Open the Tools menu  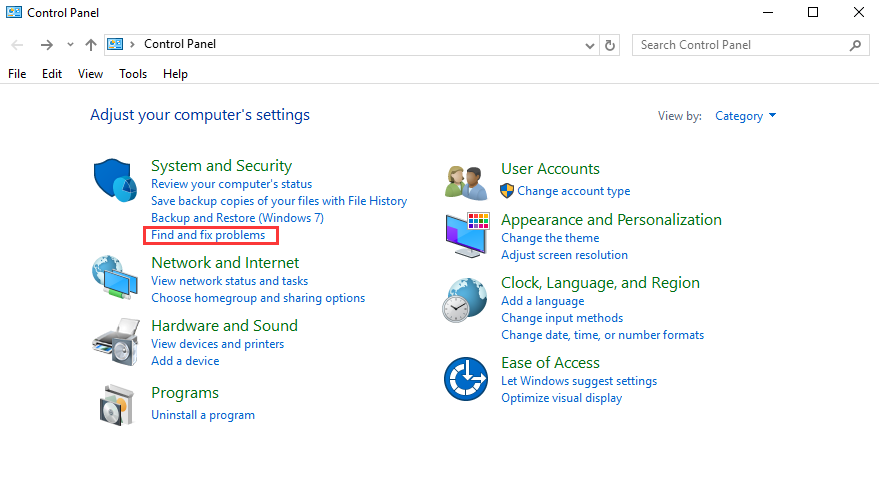point(133,74)
